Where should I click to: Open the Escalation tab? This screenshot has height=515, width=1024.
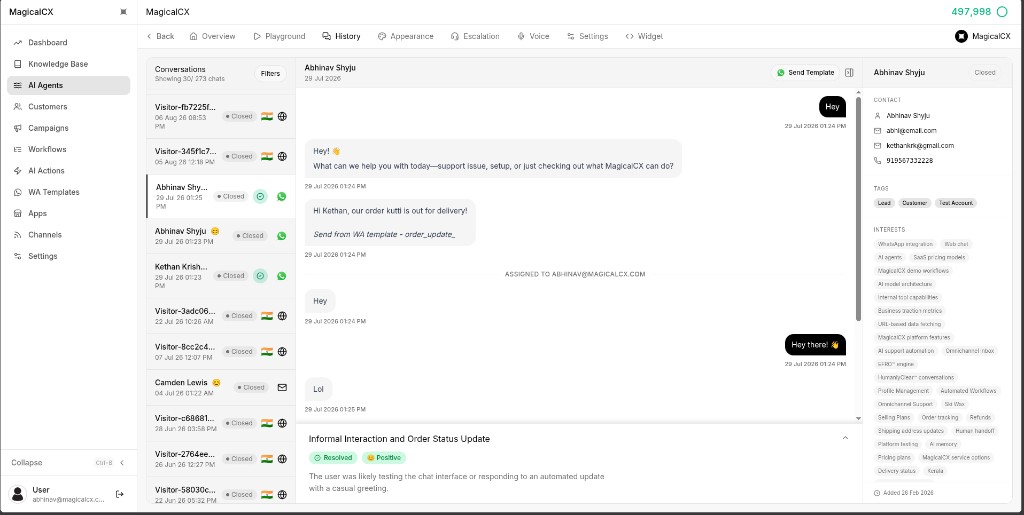(x=475, y=37)
